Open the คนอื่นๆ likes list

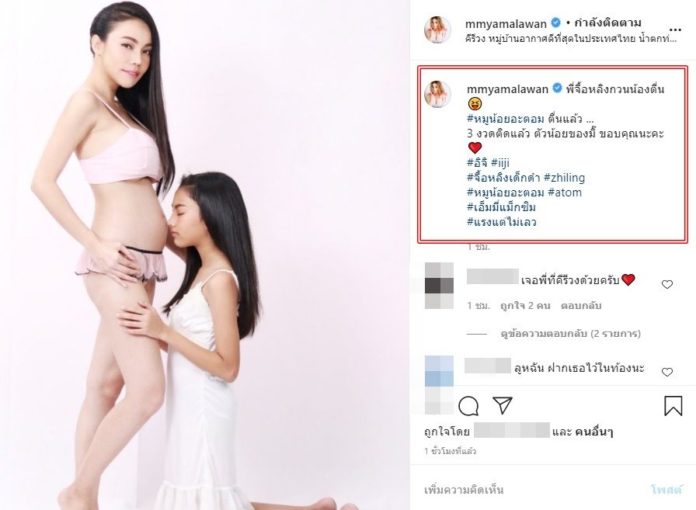pyautogui.click(x=594, y=432)
